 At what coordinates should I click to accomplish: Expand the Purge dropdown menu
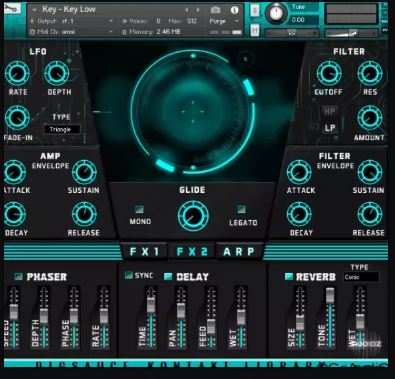(x=223, y=21)
